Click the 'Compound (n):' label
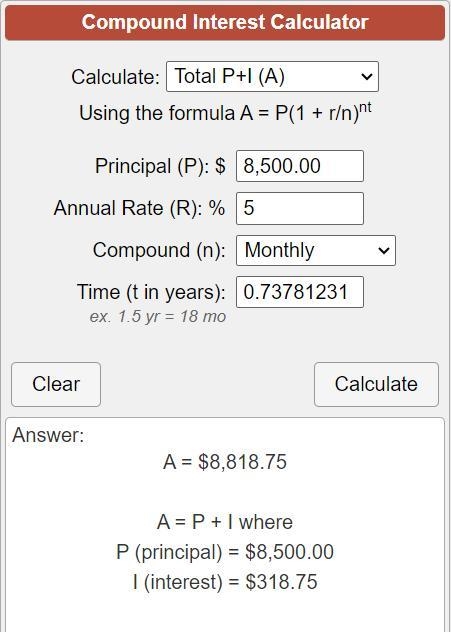 (159, 250)
